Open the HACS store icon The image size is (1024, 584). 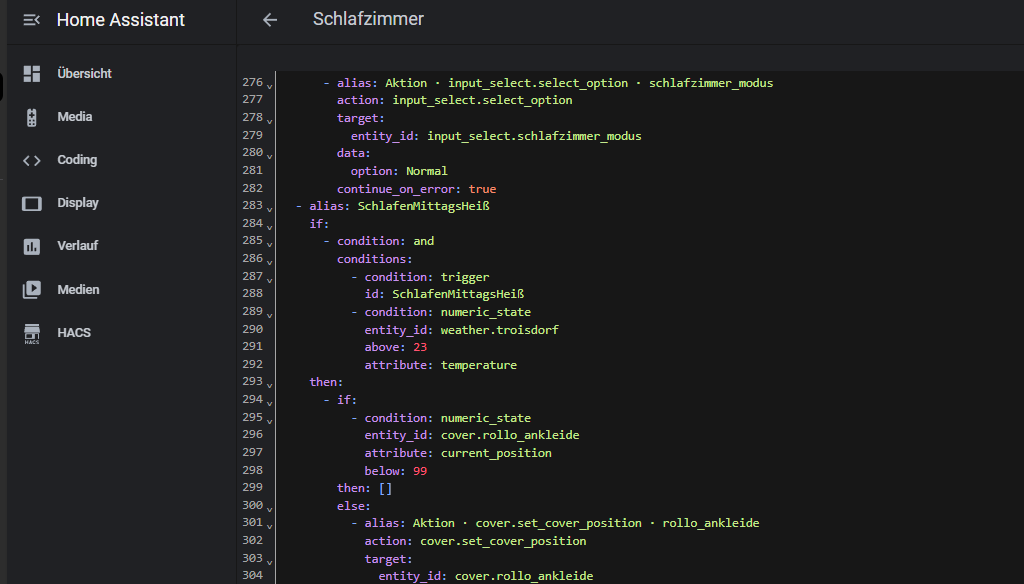point(31,333)
